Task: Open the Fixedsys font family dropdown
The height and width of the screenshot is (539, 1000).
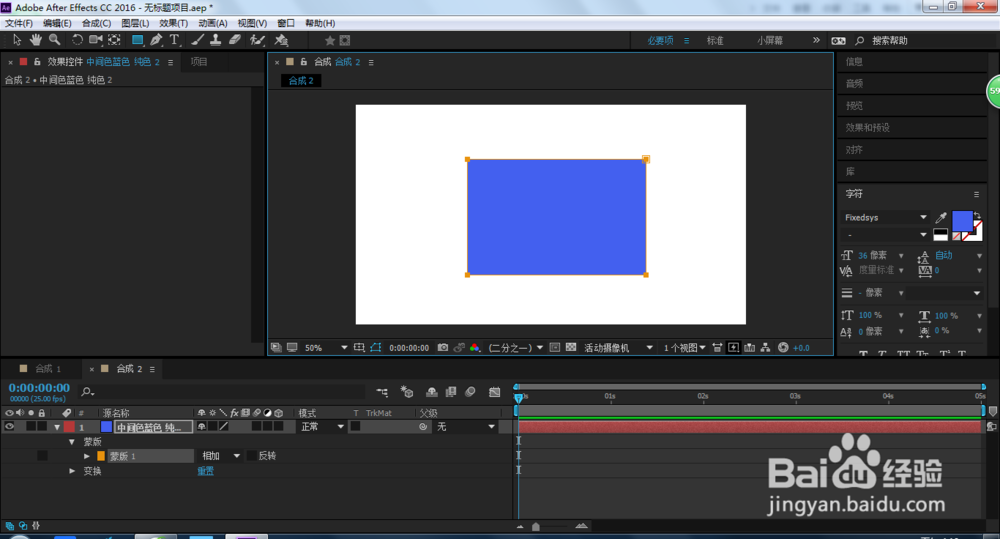Action: tap(885, 218)
